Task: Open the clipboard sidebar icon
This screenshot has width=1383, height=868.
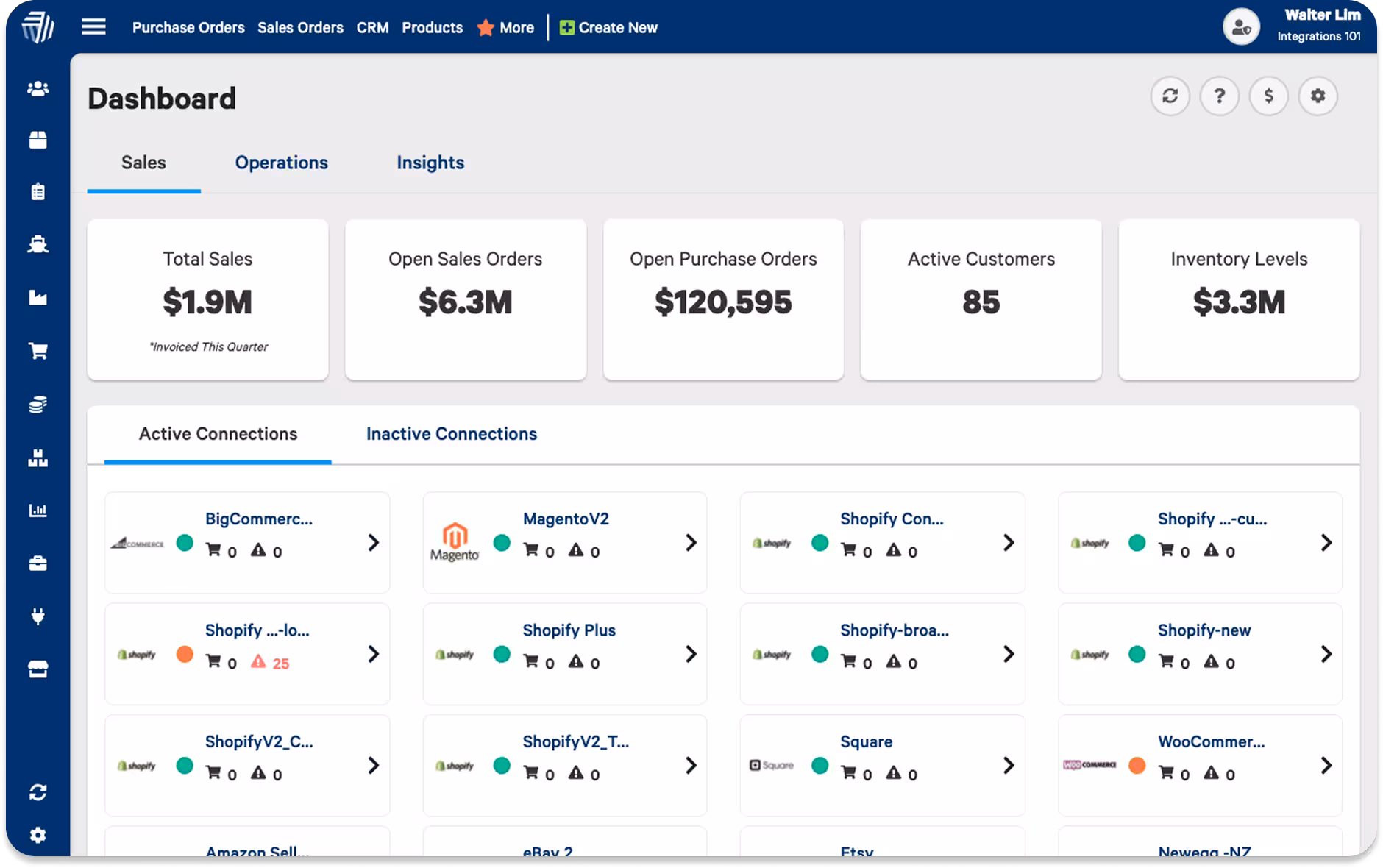Action: 38,192
